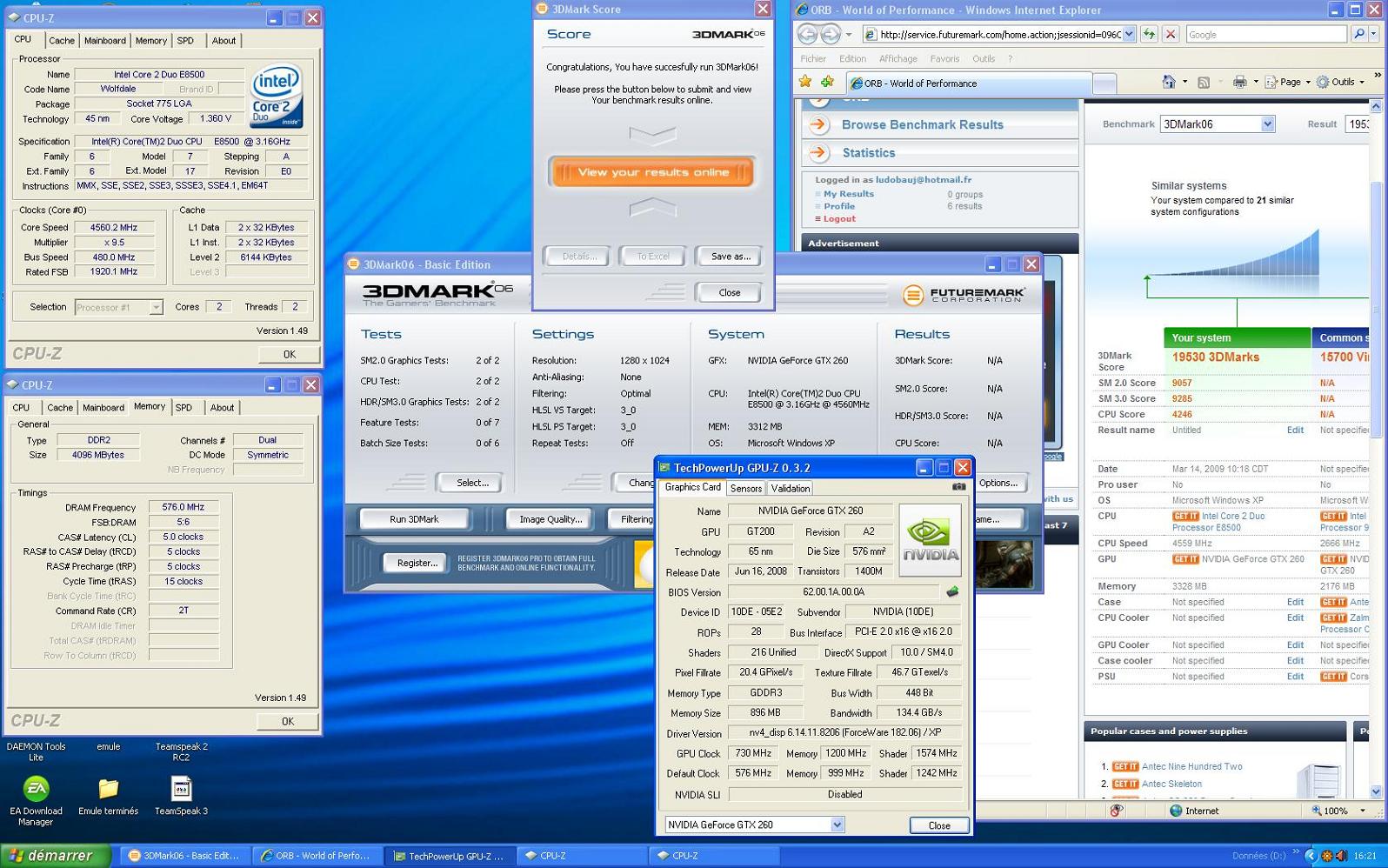Click the Antec Skeleton link
This screenshot has height=868, width=1388.
[x=1171, y=784]
